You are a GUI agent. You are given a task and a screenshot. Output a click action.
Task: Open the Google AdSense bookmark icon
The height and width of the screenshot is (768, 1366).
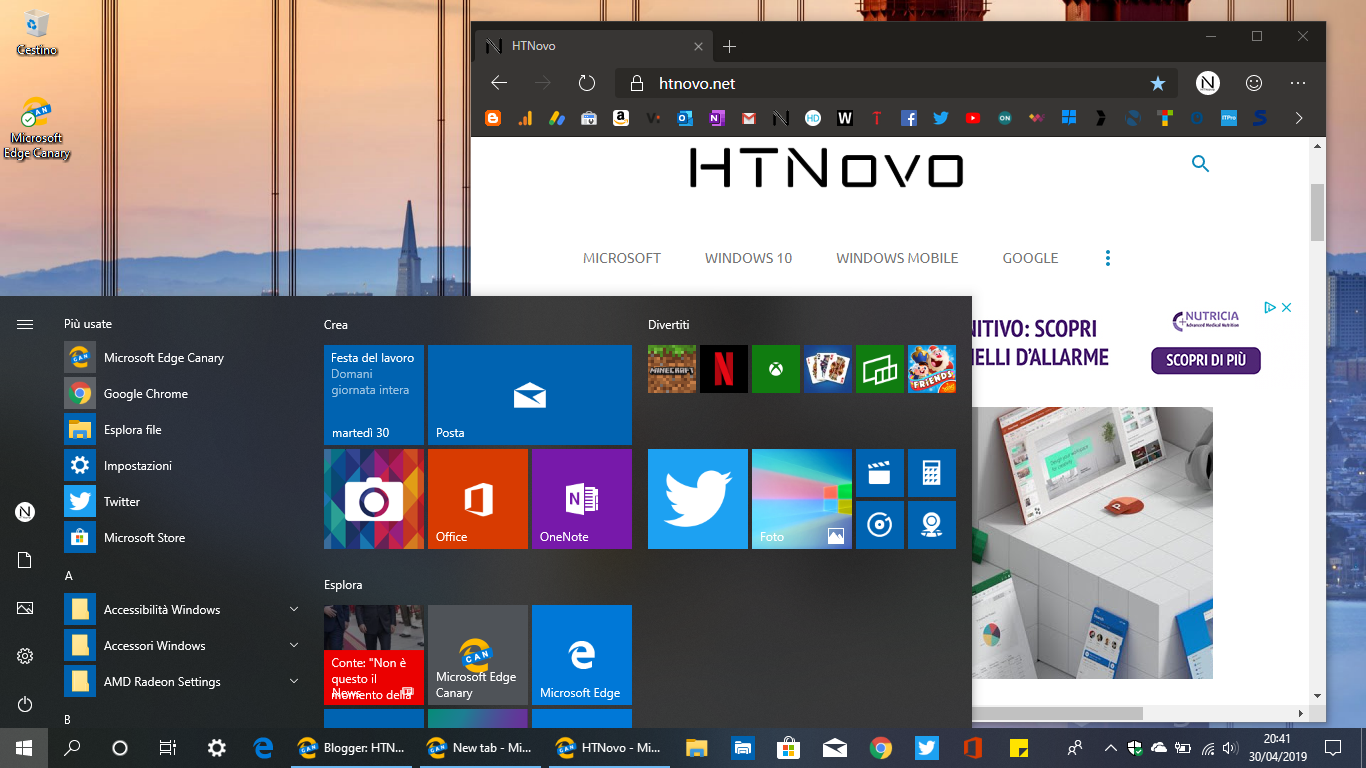tap(557, 118)
